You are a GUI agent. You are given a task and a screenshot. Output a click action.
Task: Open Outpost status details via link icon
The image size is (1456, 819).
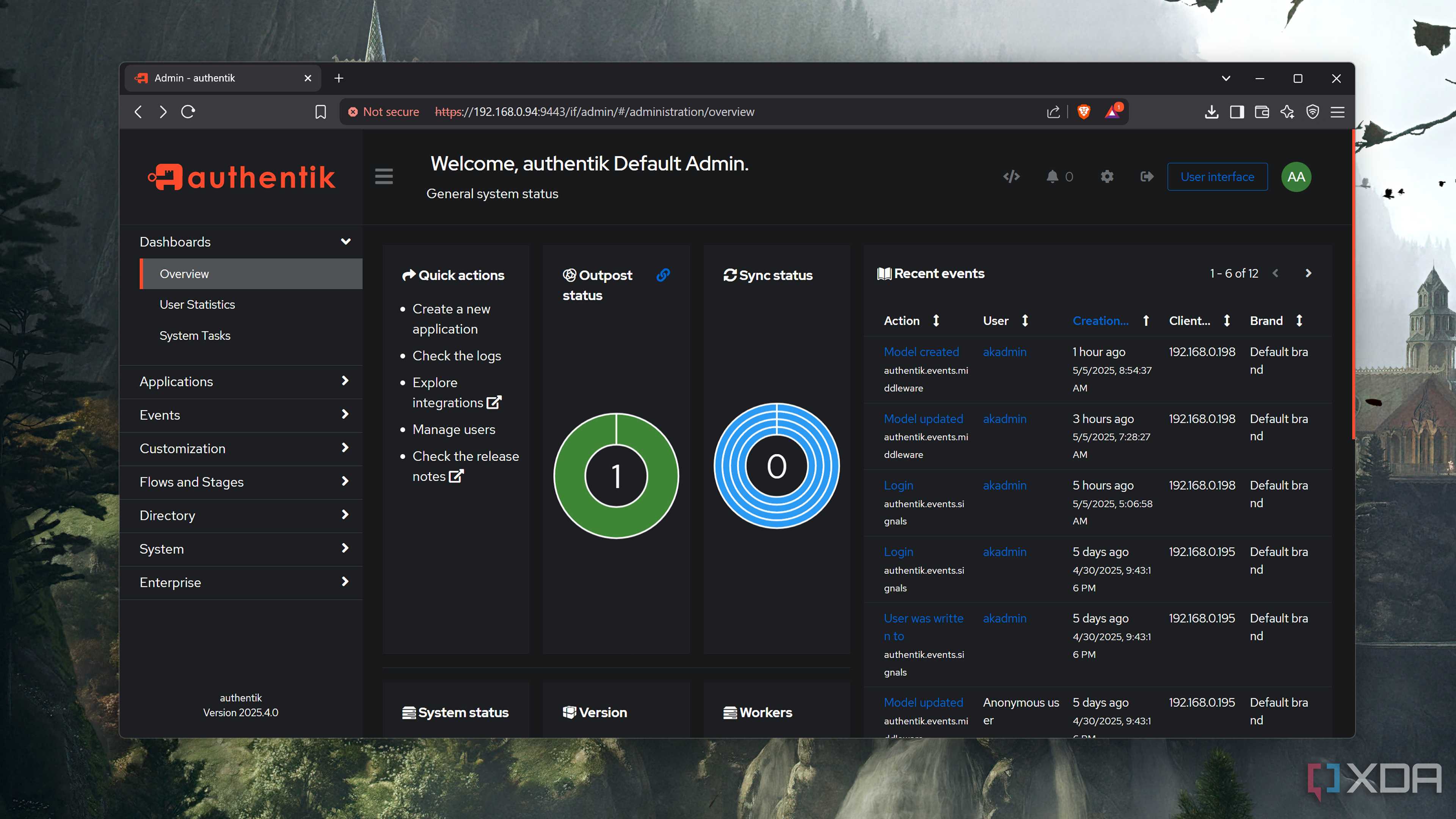pyautogui.click(x=662, y=276)
